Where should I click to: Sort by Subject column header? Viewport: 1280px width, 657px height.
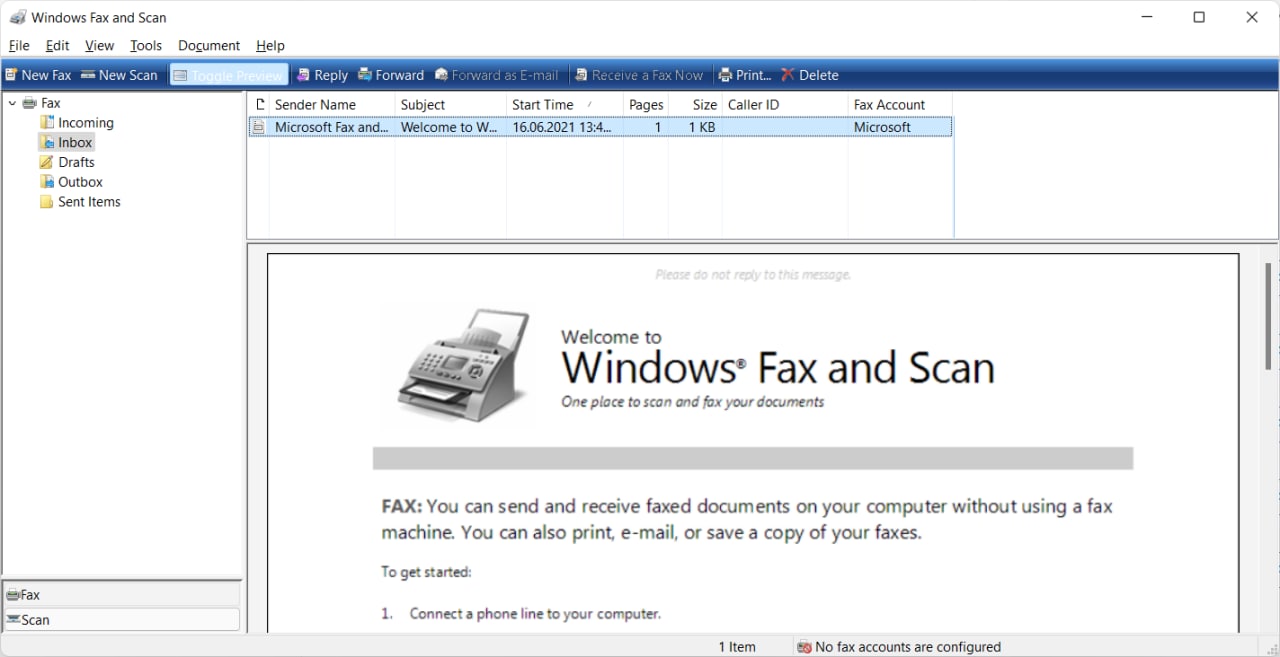451,105
